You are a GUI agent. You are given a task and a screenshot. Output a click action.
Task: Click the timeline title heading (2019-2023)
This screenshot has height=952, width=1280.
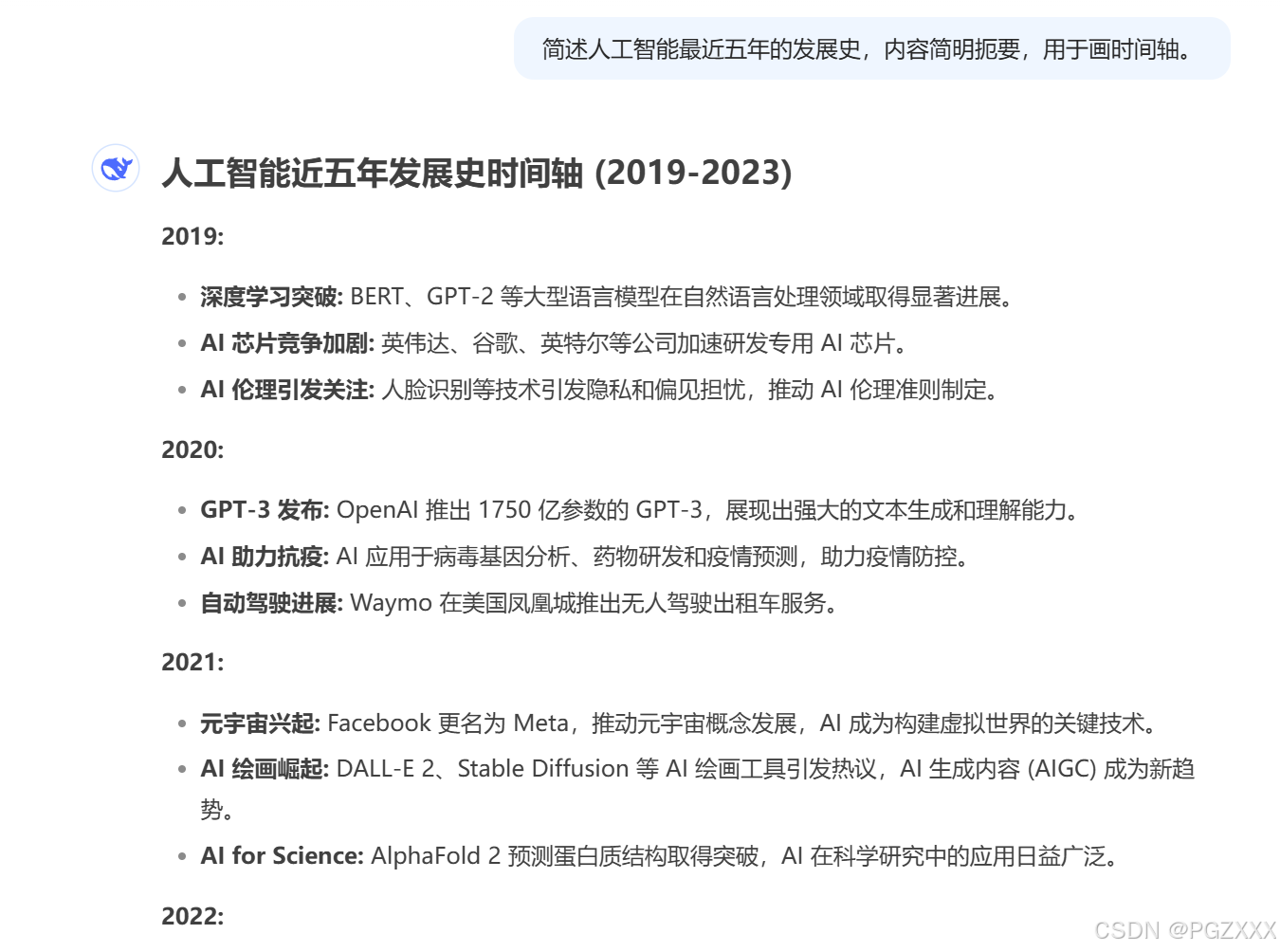(477, 173)
